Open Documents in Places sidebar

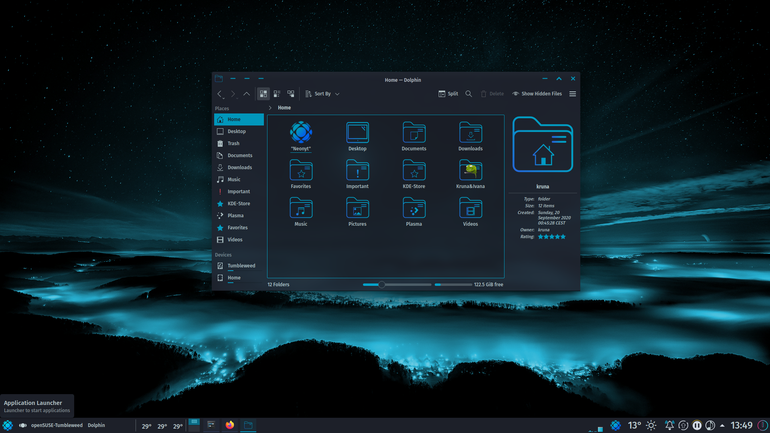click(239, 156)
